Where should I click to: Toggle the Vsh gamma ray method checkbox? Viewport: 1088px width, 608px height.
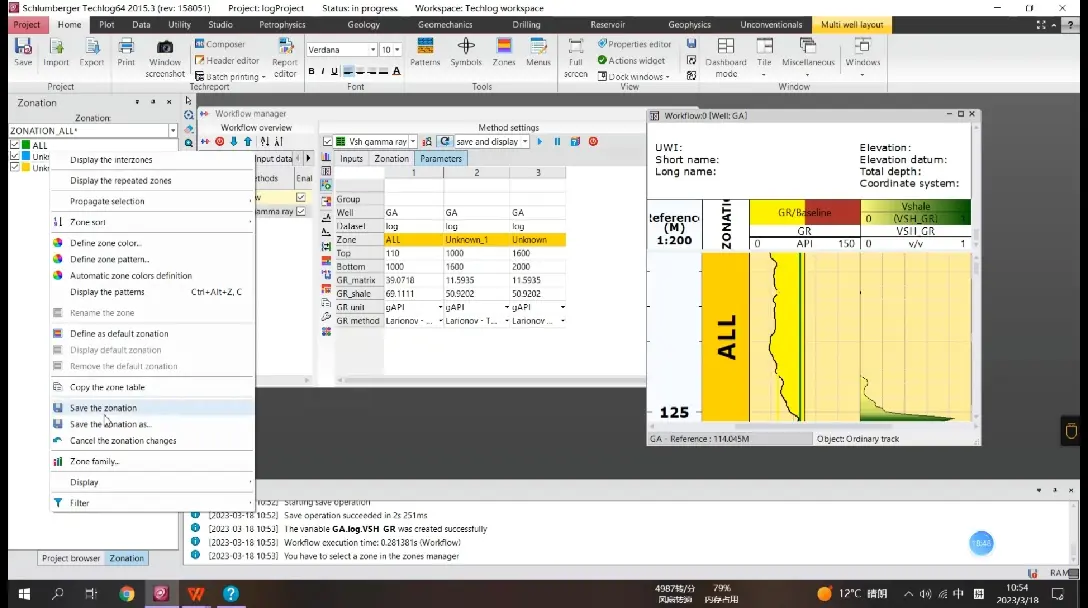pos(328,142)
